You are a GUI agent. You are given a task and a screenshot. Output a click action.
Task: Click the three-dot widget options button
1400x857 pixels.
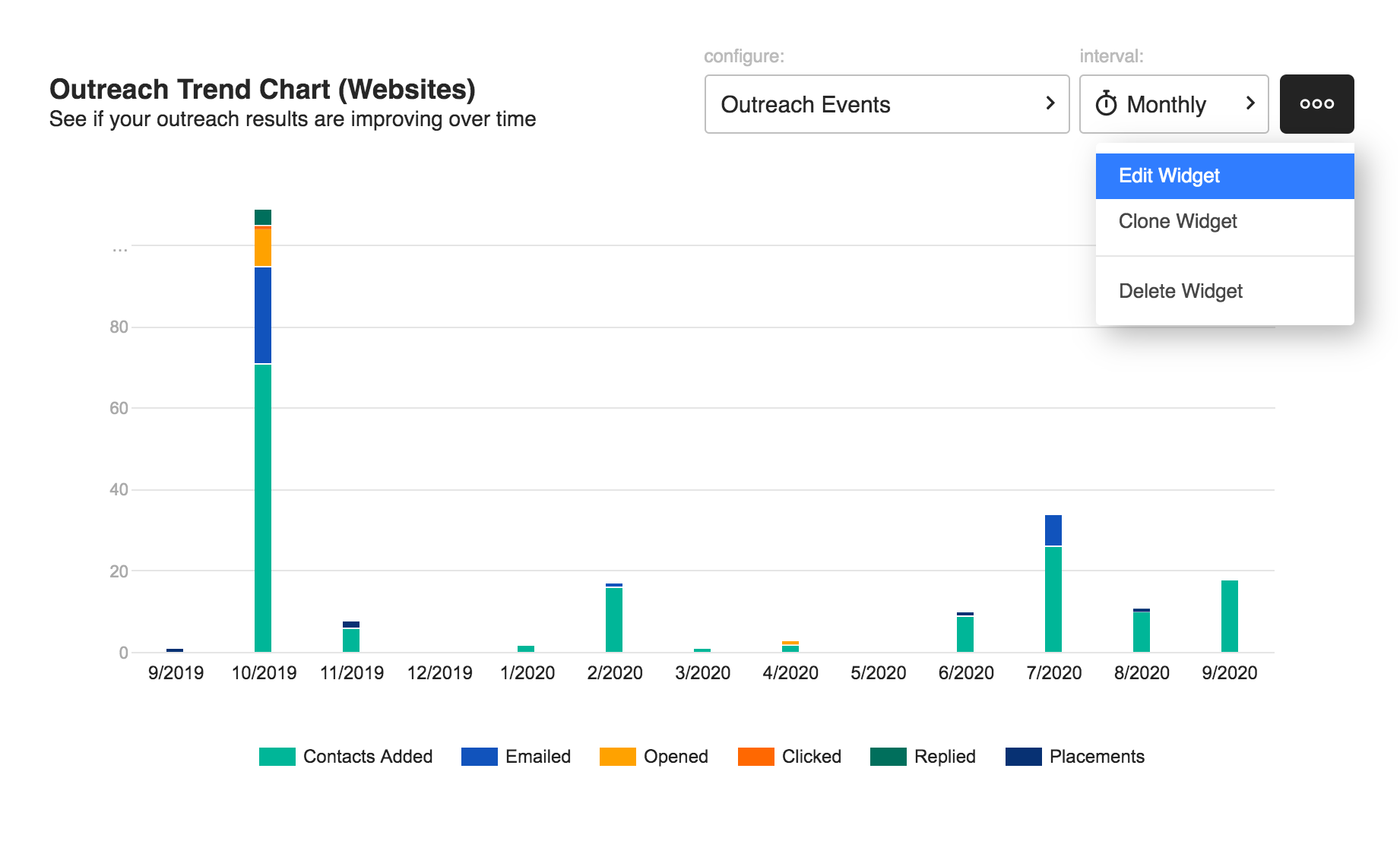tap(1316, 104)
